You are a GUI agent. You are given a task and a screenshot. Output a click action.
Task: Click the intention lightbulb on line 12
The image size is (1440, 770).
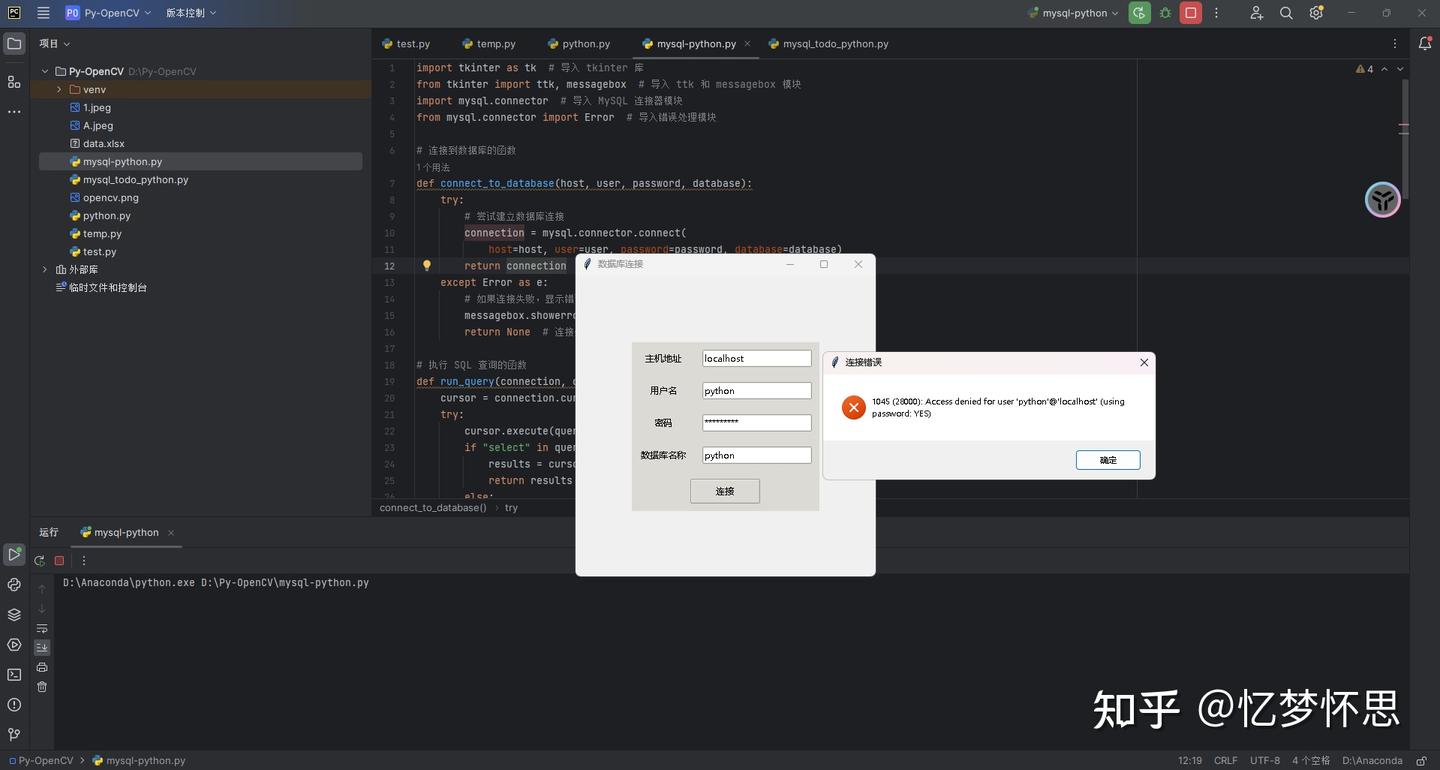[x=426, y=266]
